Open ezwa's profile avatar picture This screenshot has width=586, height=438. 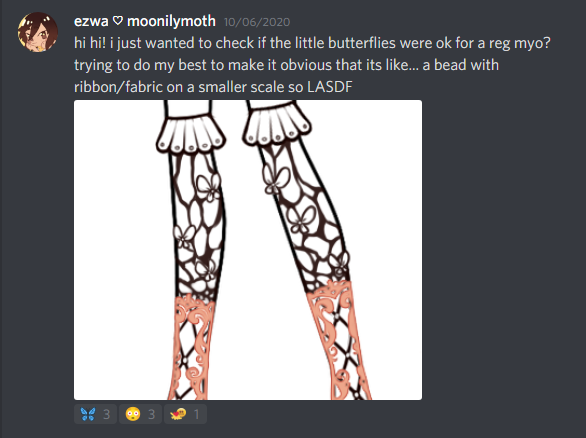(37, 32)
